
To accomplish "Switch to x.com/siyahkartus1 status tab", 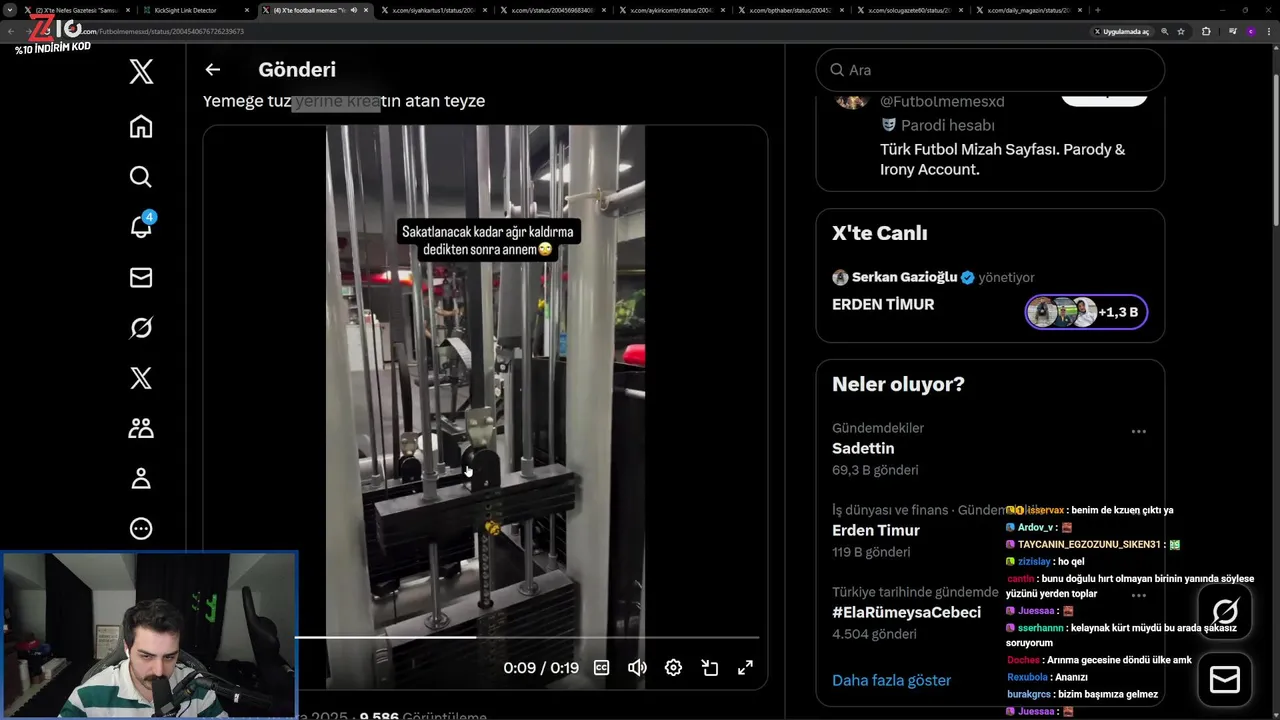I will click(x=432, y=10).
